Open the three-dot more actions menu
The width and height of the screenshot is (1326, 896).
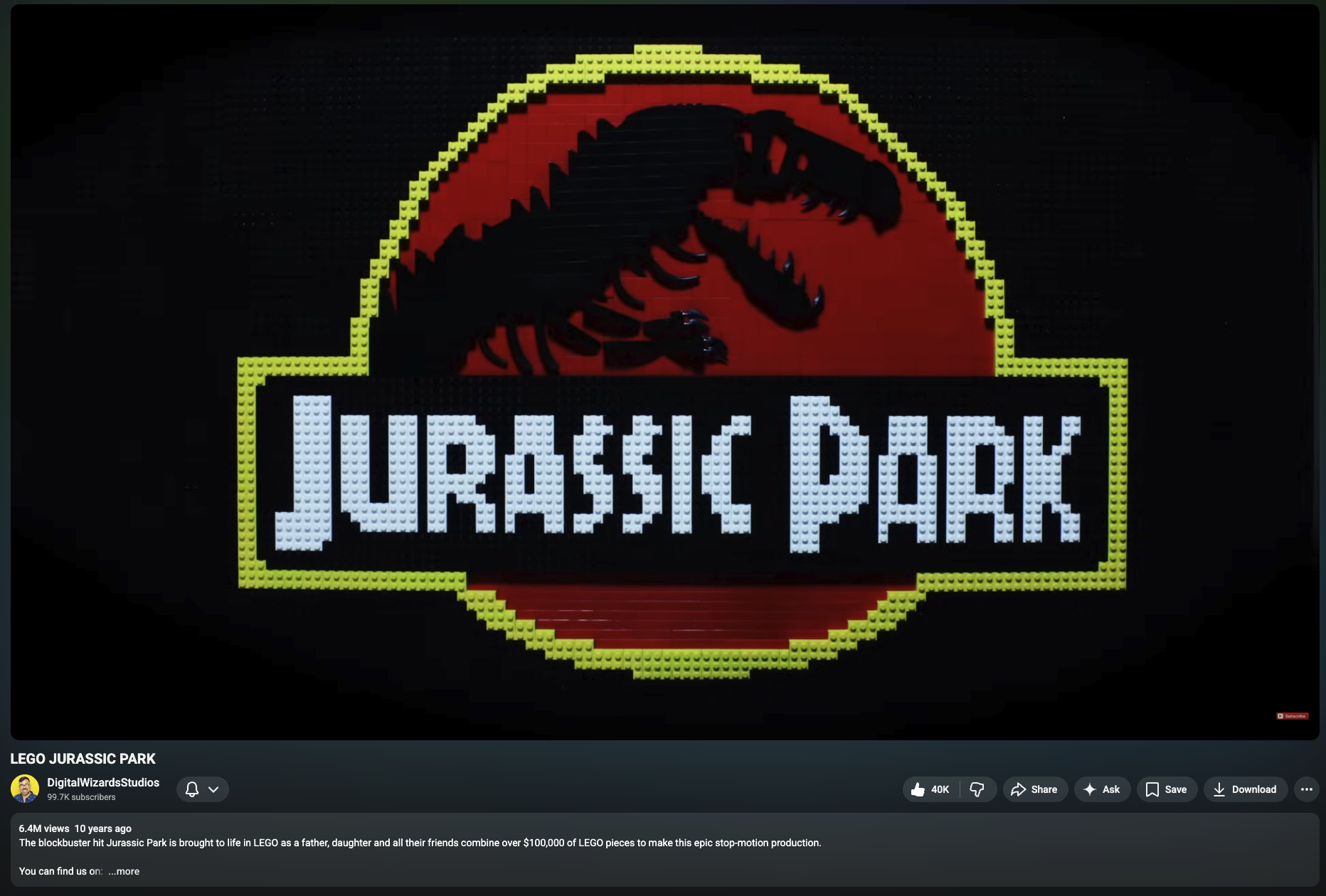[1307, 789]
